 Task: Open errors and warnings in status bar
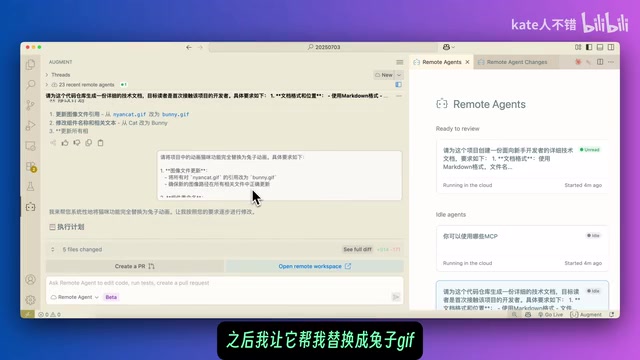coord(49,314)
